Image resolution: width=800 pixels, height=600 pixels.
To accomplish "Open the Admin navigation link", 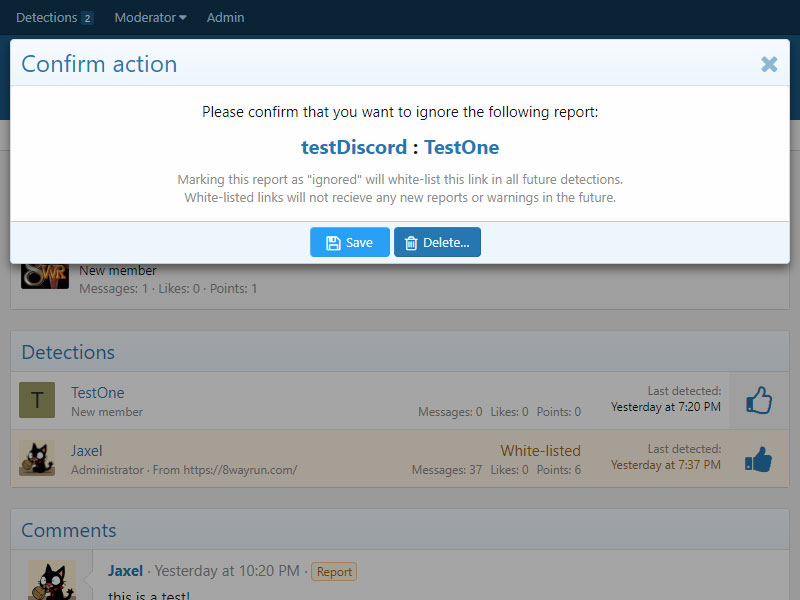I will coord(225,17).
